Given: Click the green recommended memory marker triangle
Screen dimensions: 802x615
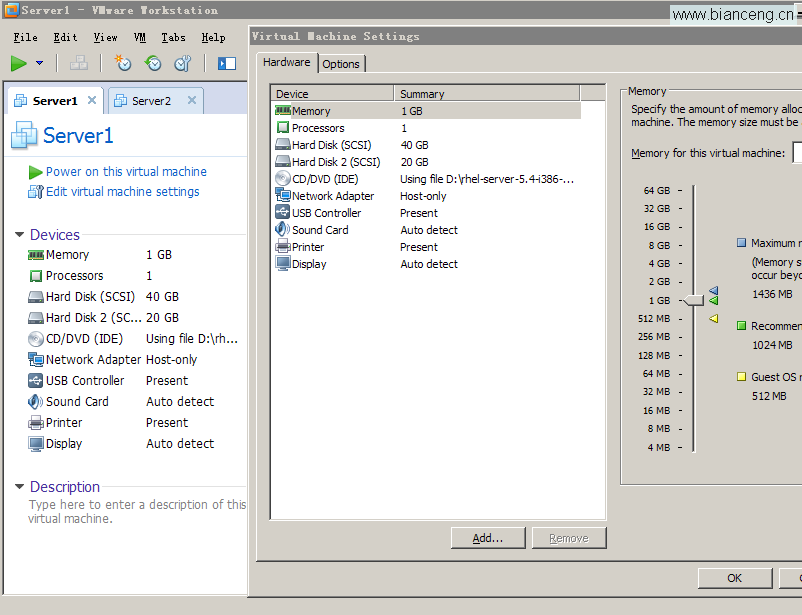Looking at the screenshot, I should 714,300.
